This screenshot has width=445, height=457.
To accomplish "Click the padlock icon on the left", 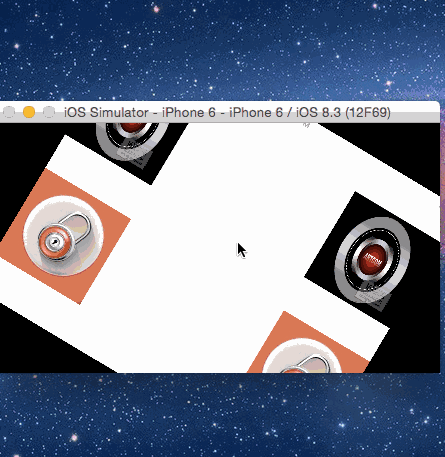I will click(63, 236).
